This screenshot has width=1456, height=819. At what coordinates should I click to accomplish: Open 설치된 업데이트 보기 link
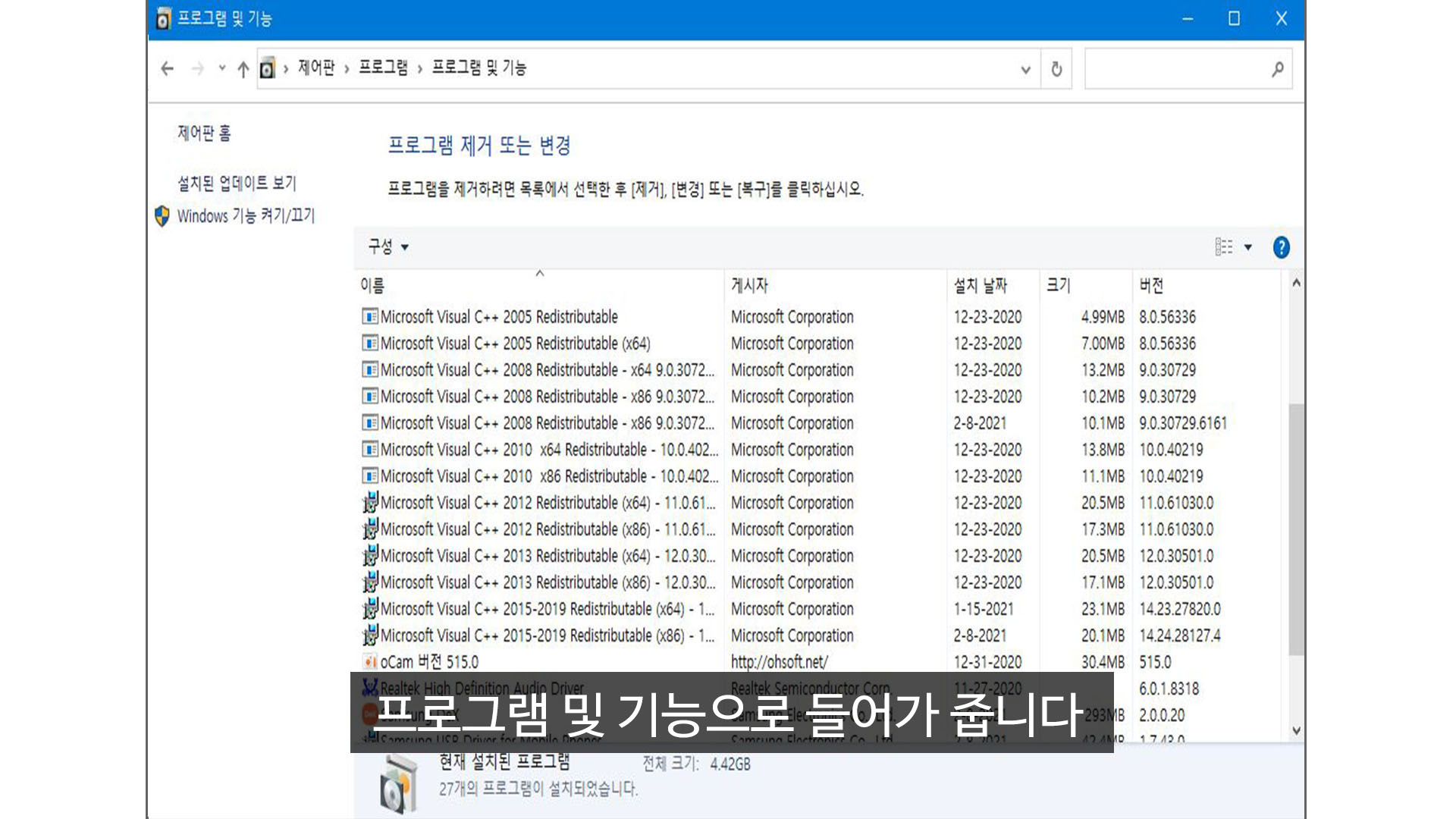click(x=237, y=184)
